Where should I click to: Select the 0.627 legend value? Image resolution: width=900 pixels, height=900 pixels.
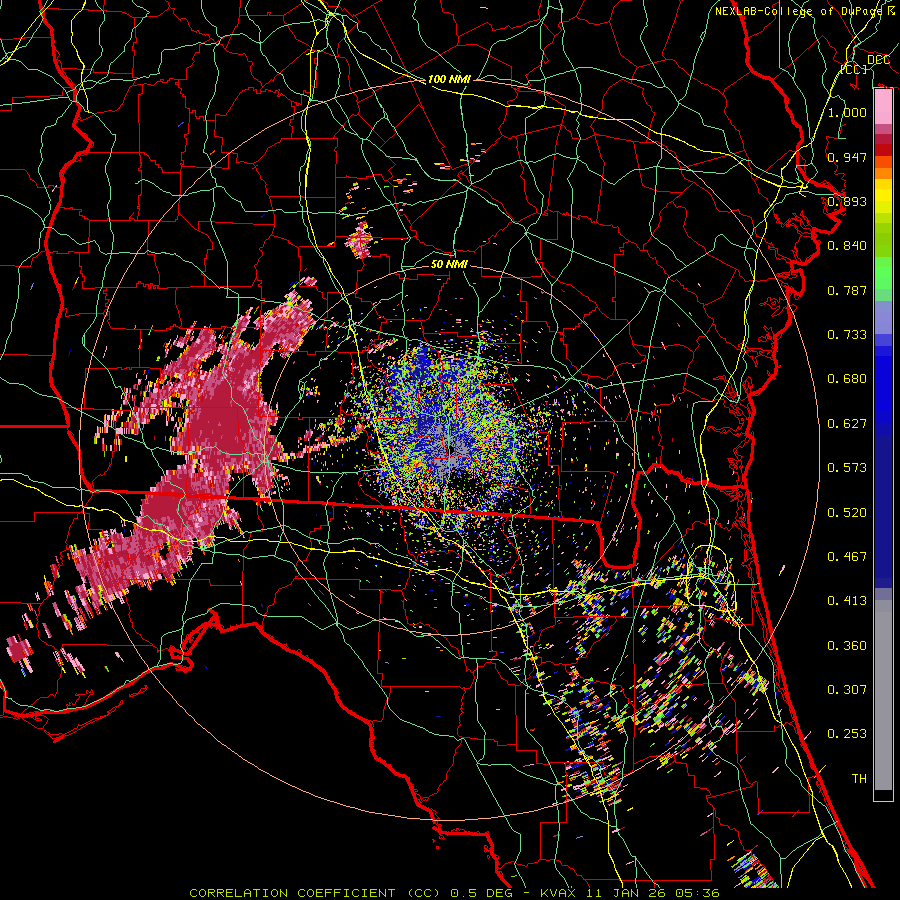[x=847, y=424]
